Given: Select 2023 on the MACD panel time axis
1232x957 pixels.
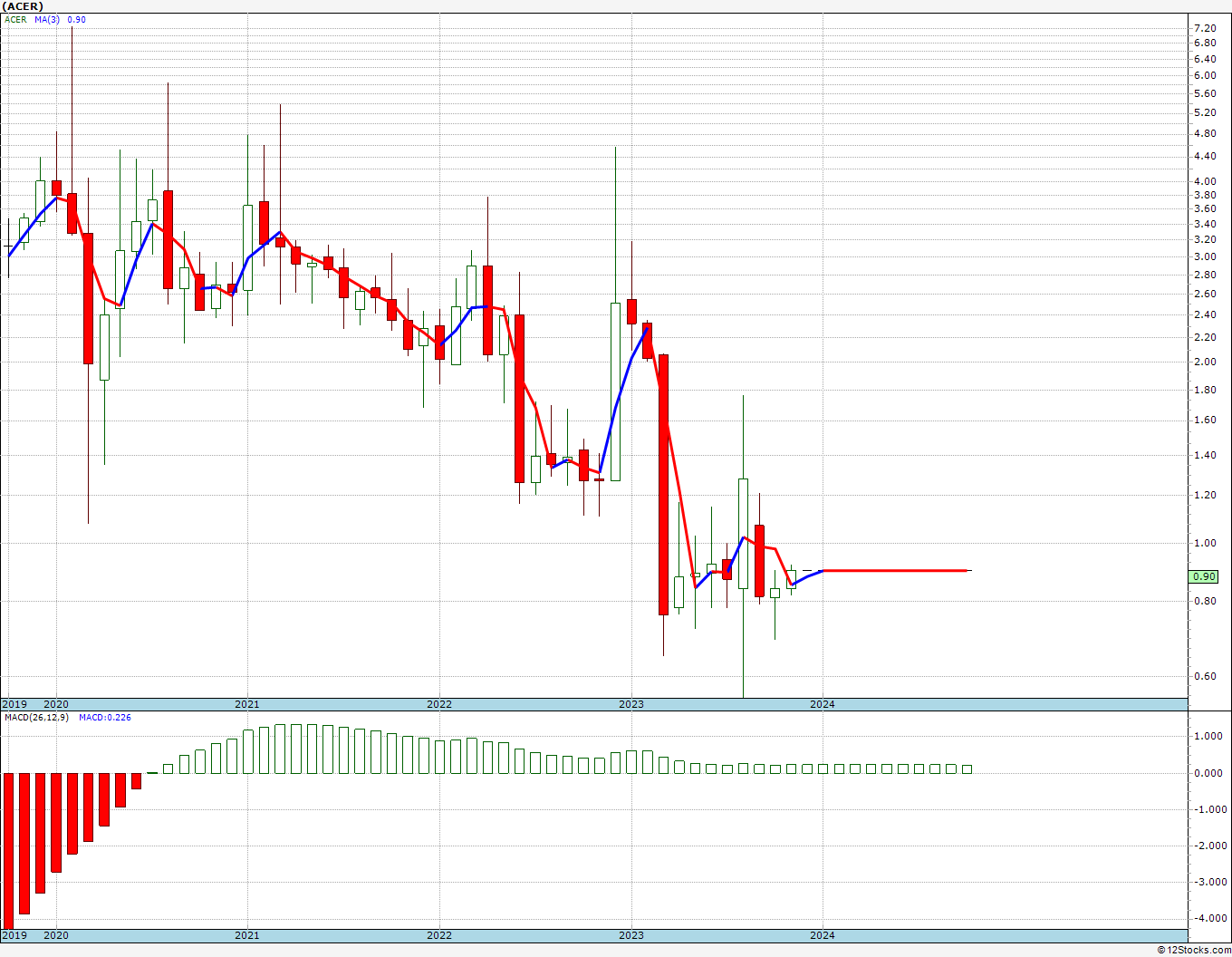Looking at the screenshot, I should pyautogui.click(x=631, y=935).
